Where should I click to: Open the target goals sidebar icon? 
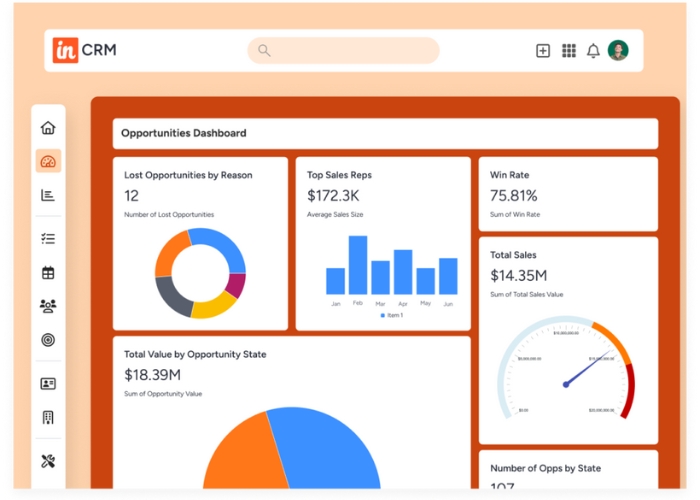pyautogui.click(x=48, y=340)
